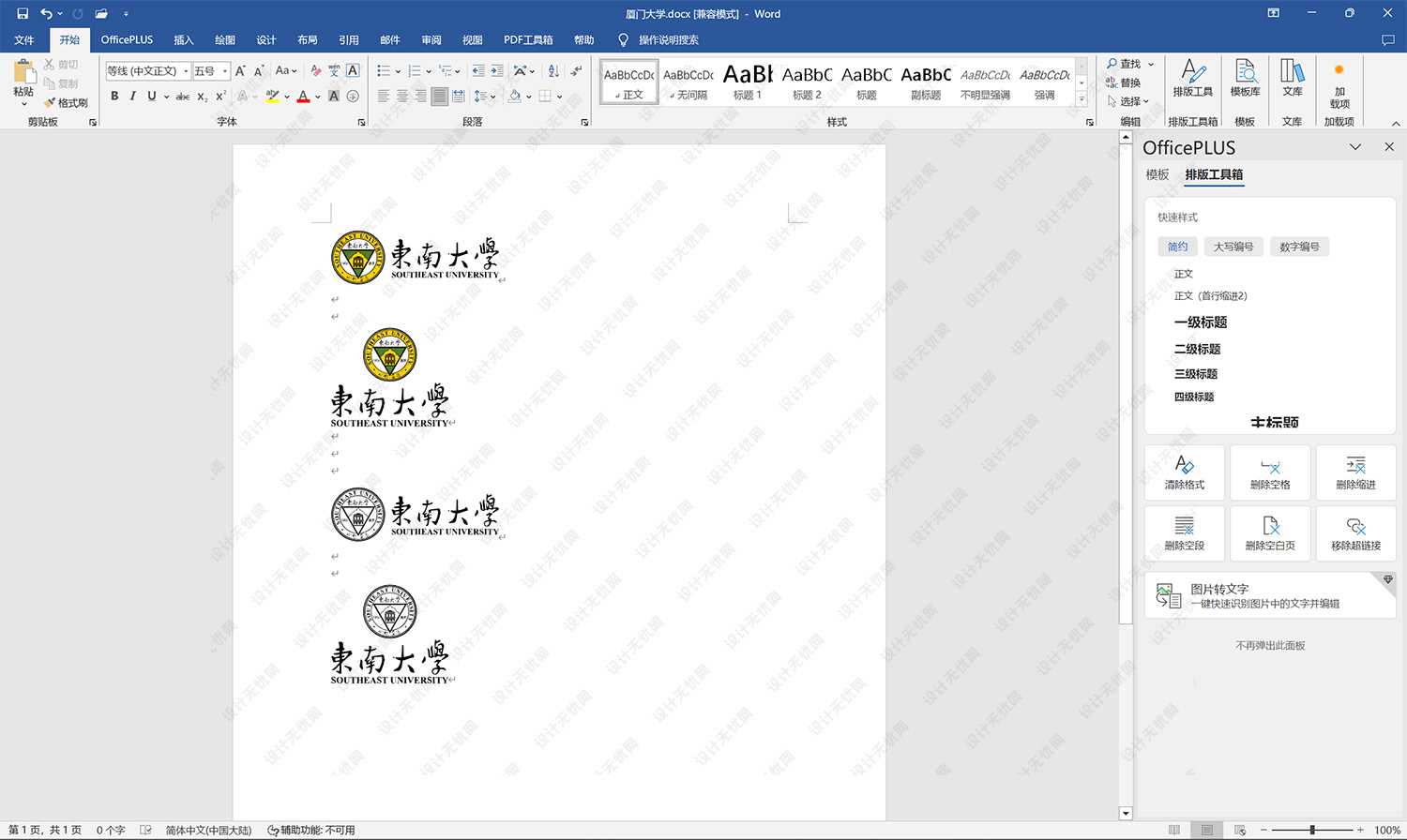Click the zoom slider handle in the status bar
Image resolution: width=1407 pixels, height=840 pixels.
point(1312,830)
